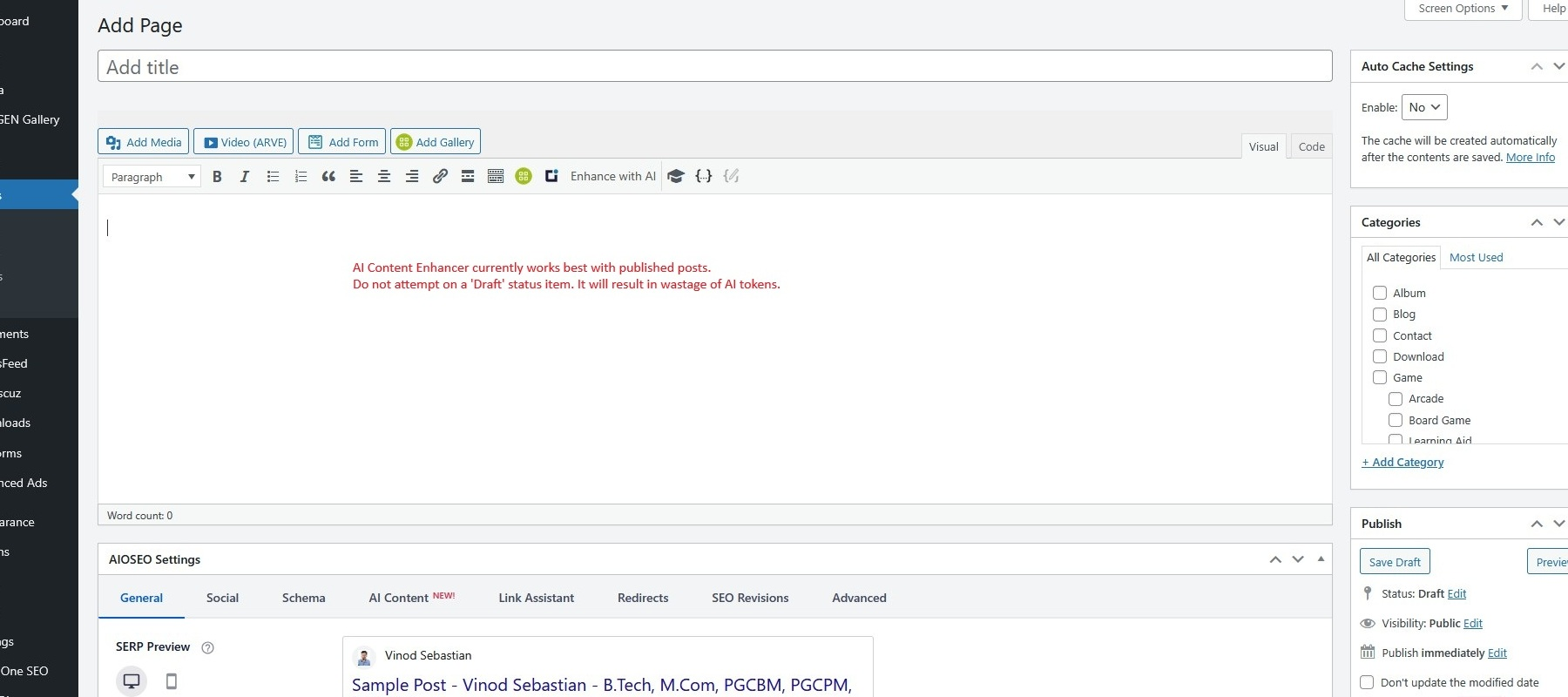Expand Screen Options panel

[x=1463, y=9]
